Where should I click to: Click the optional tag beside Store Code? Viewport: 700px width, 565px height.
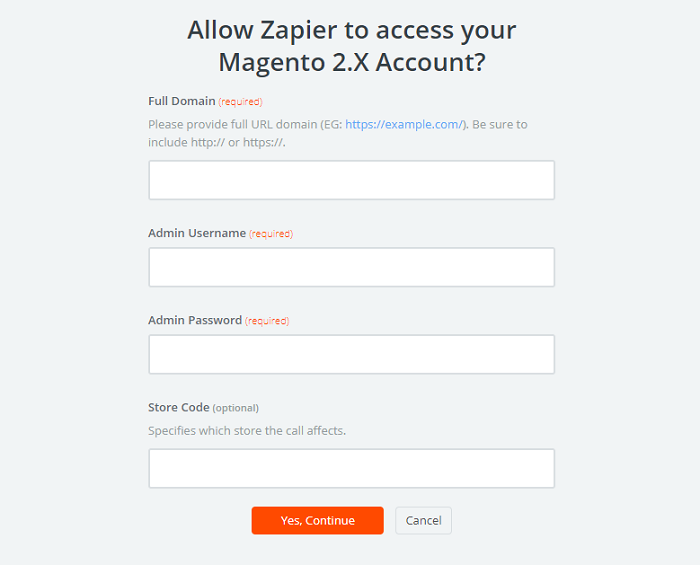(236, 408)
